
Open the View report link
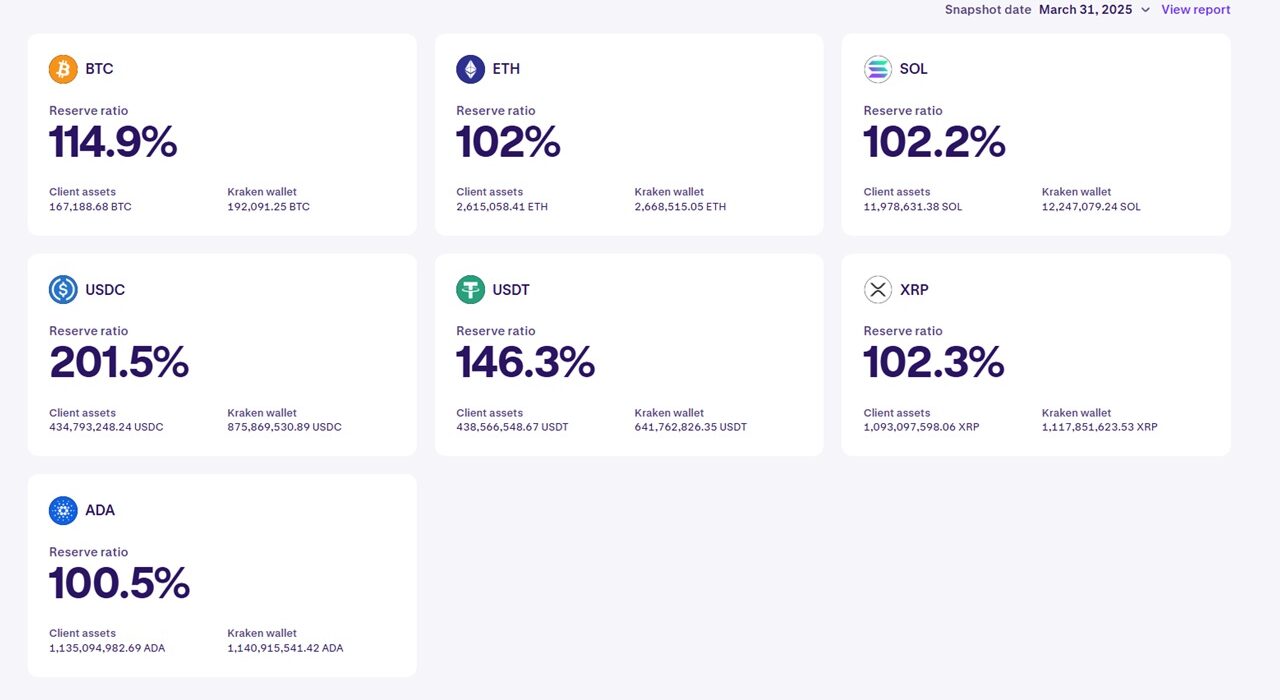[1196, 10]
